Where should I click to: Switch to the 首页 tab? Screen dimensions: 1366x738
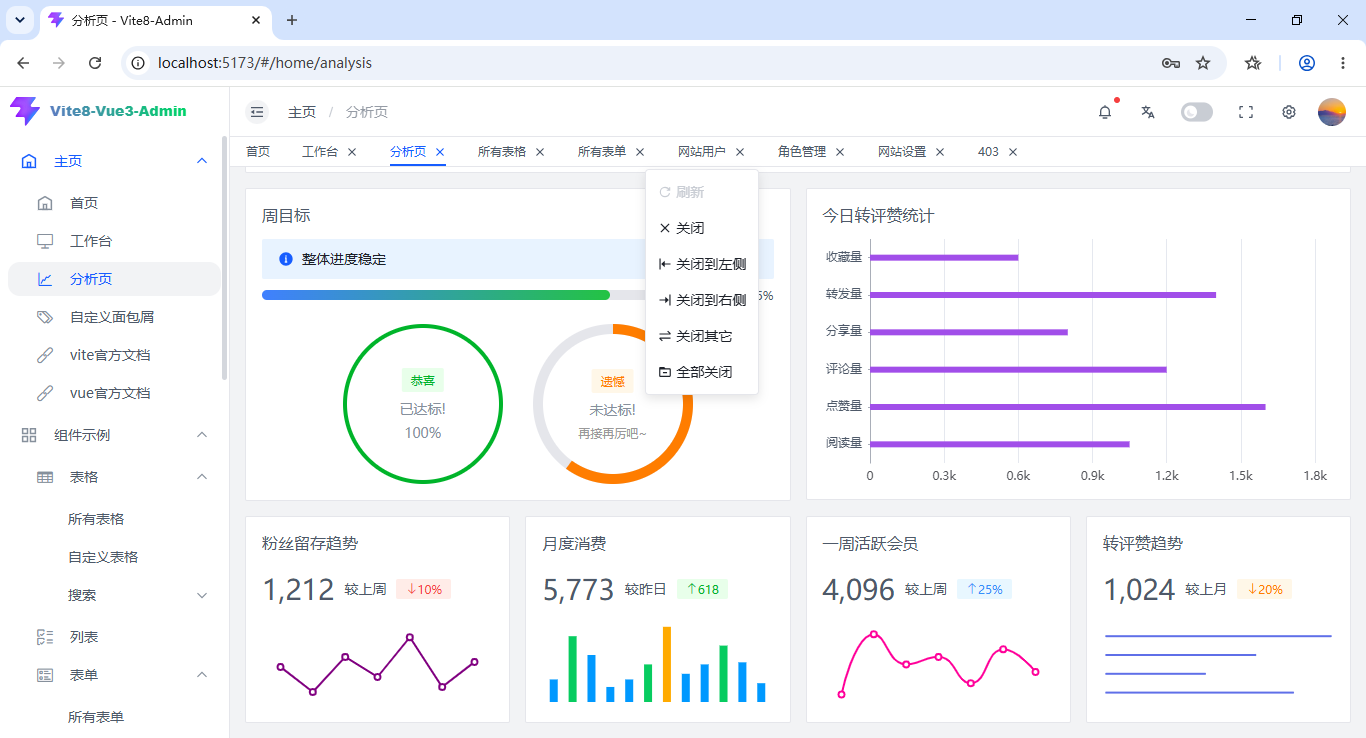258,152
